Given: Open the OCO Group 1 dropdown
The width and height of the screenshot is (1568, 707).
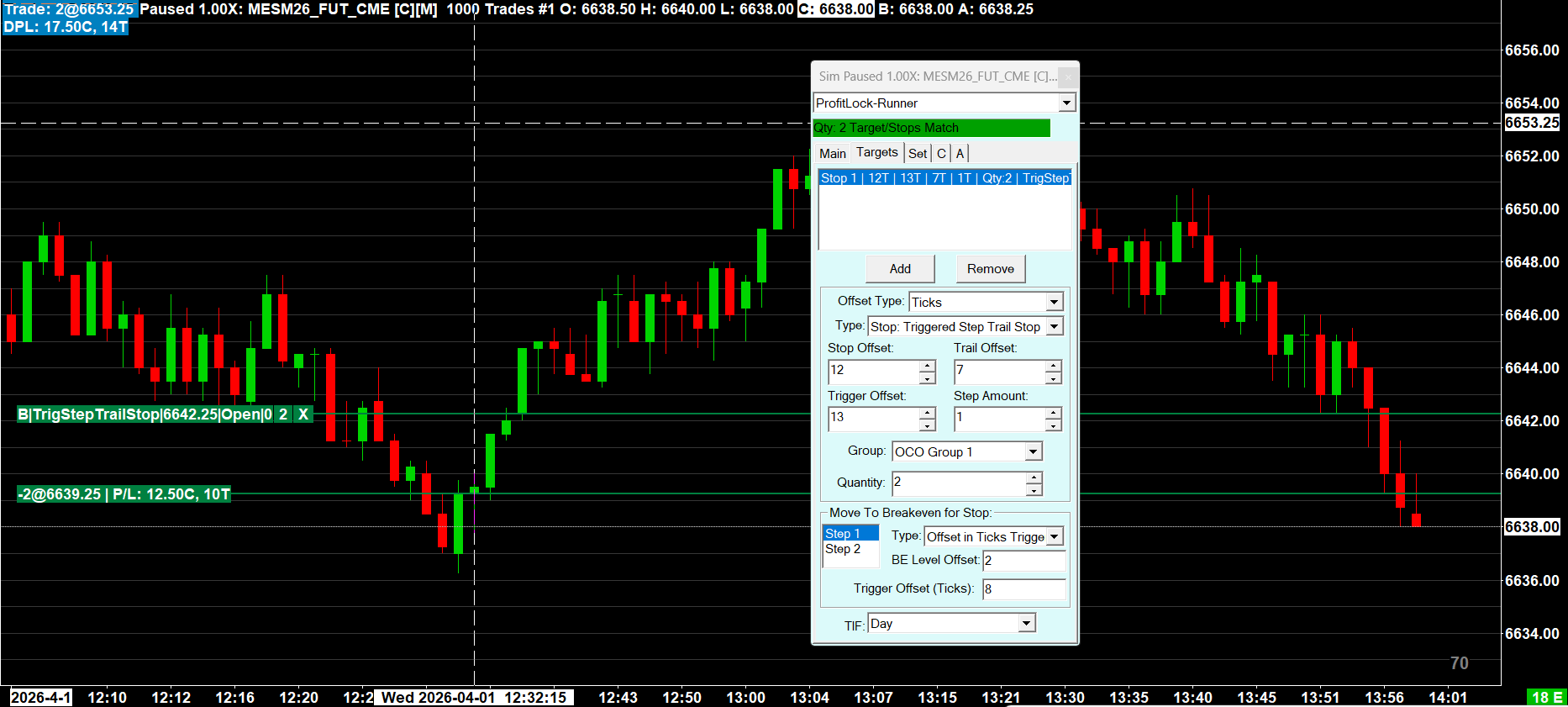Looking at the screenshot, I should (1033, 452).
